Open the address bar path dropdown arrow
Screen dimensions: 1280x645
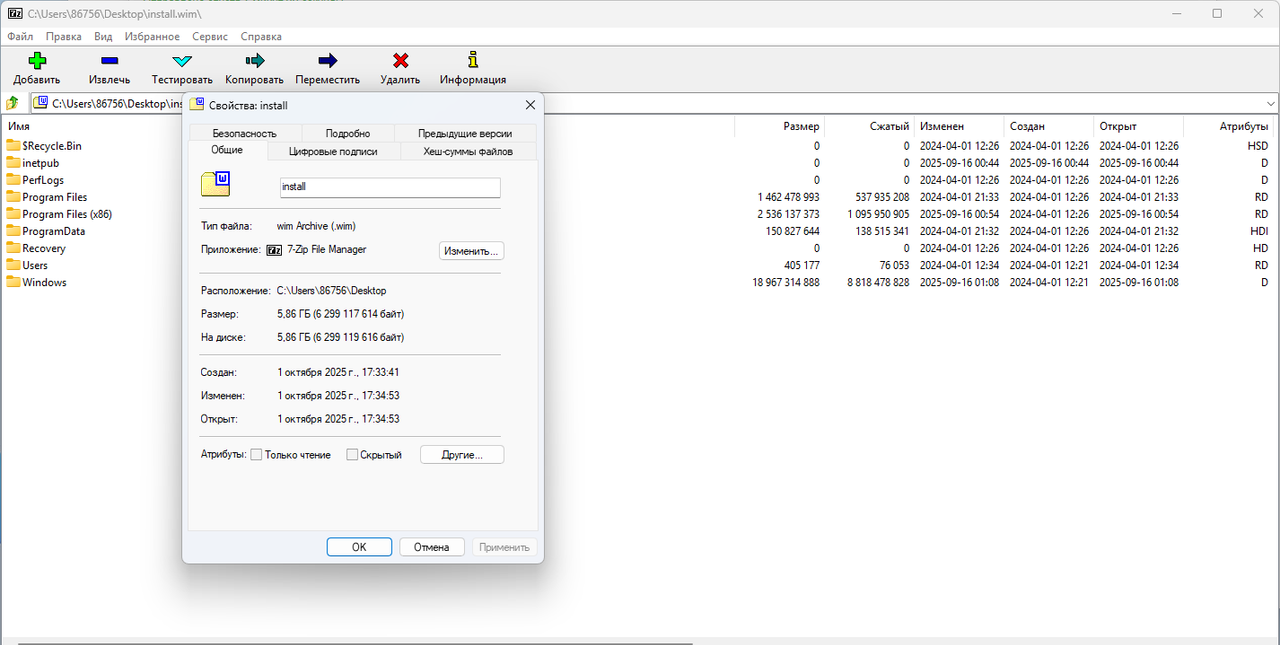pos(1271,103)
